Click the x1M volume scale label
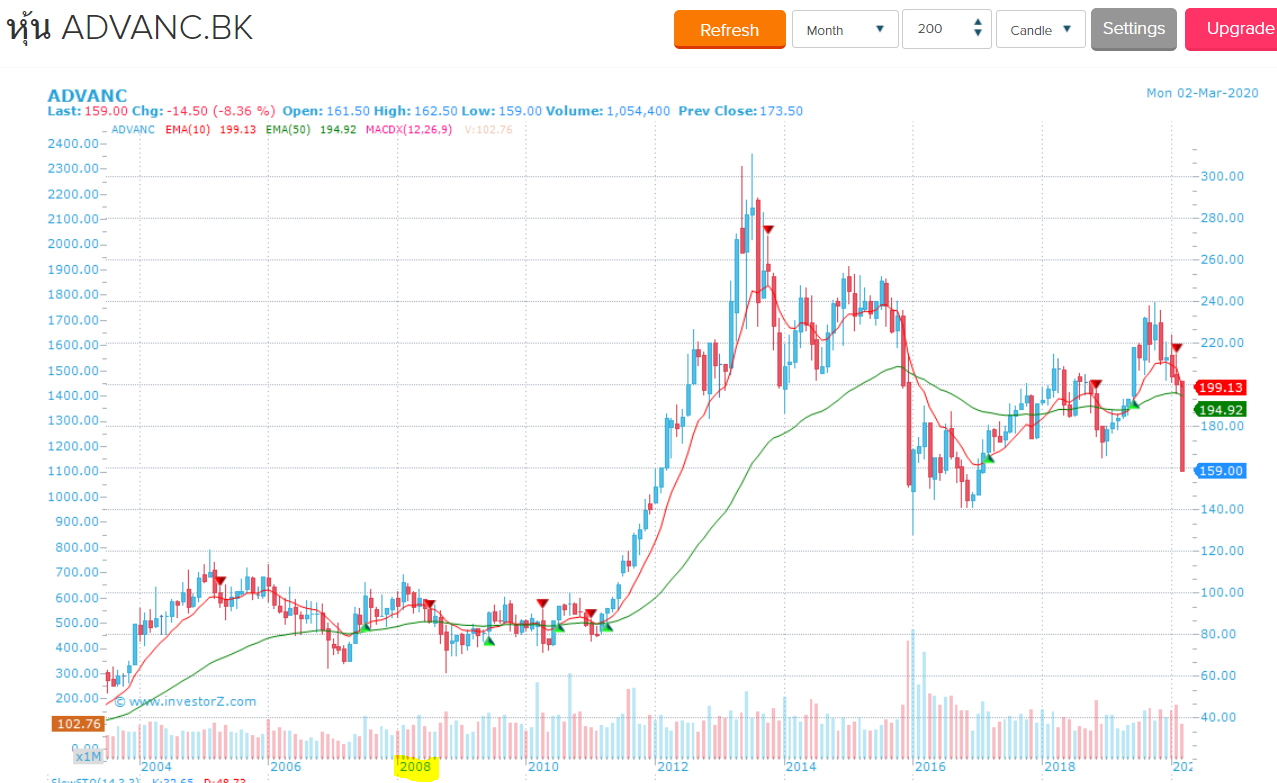The height and width of the screenshot is (783, 1277). (x=88, y=757)
